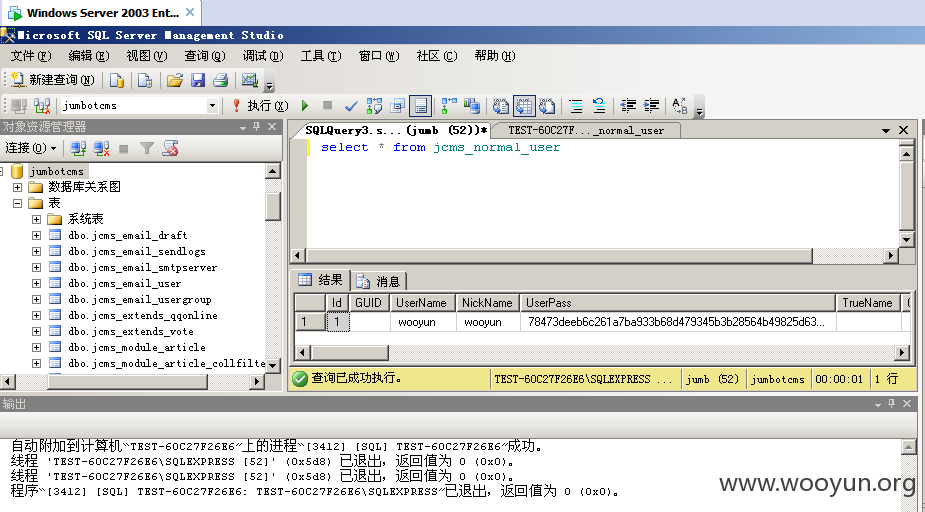Click the Database Engine Query icon
The height and width of the screenshot is (512, 925).
click(x=117, y=80)
